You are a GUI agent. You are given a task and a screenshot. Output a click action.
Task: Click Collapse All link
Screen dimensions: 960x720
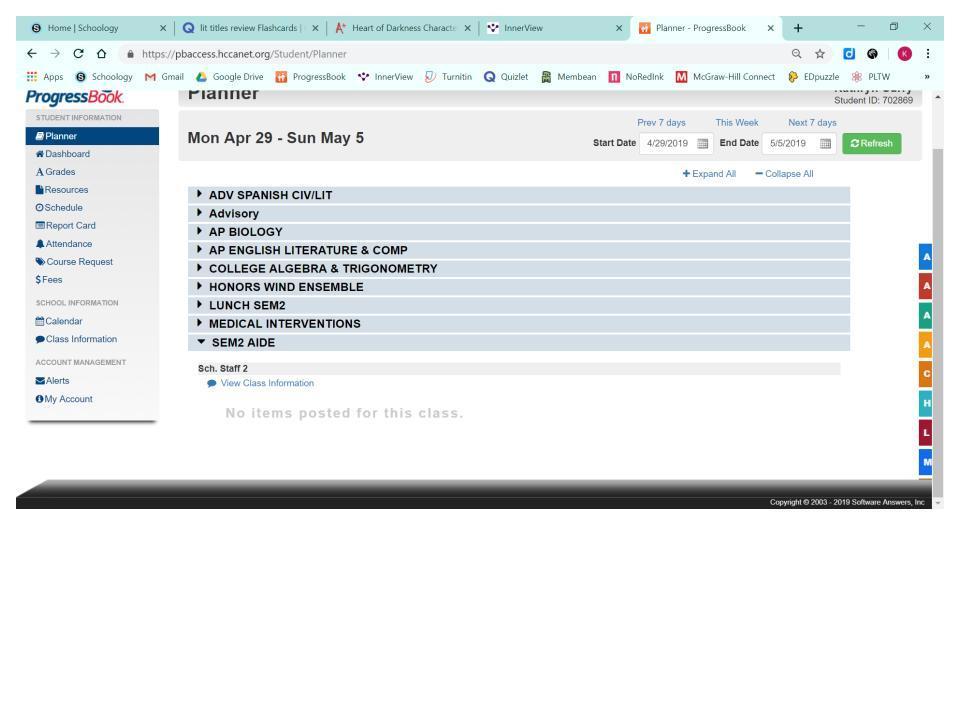pyautogui.click(x=784, y=174)
